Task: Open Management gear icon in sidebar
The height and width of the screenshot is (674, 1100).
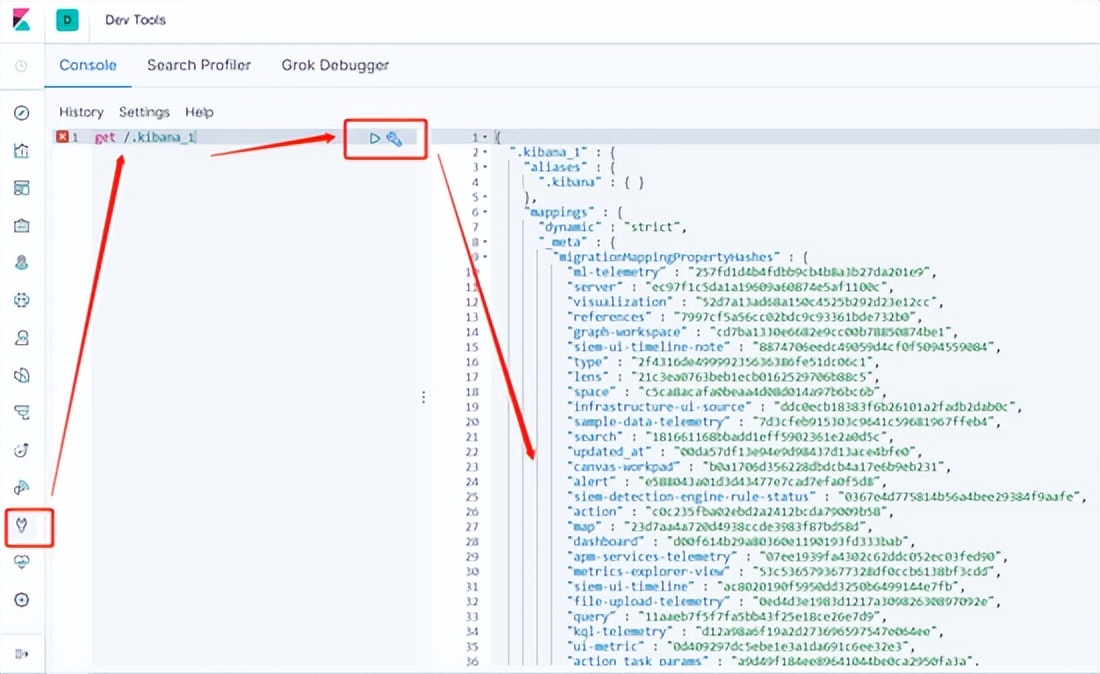Action: pos(22,600)
